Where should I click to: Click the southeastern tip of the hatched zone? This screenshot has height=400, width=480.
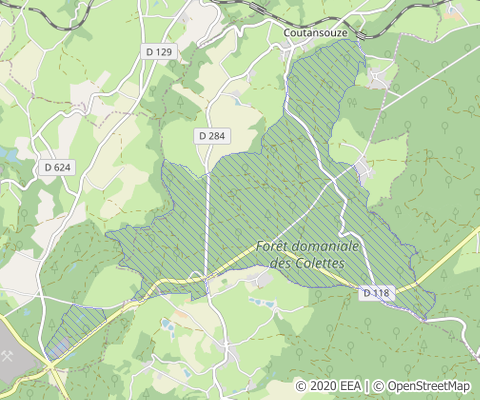coord(427,308)
